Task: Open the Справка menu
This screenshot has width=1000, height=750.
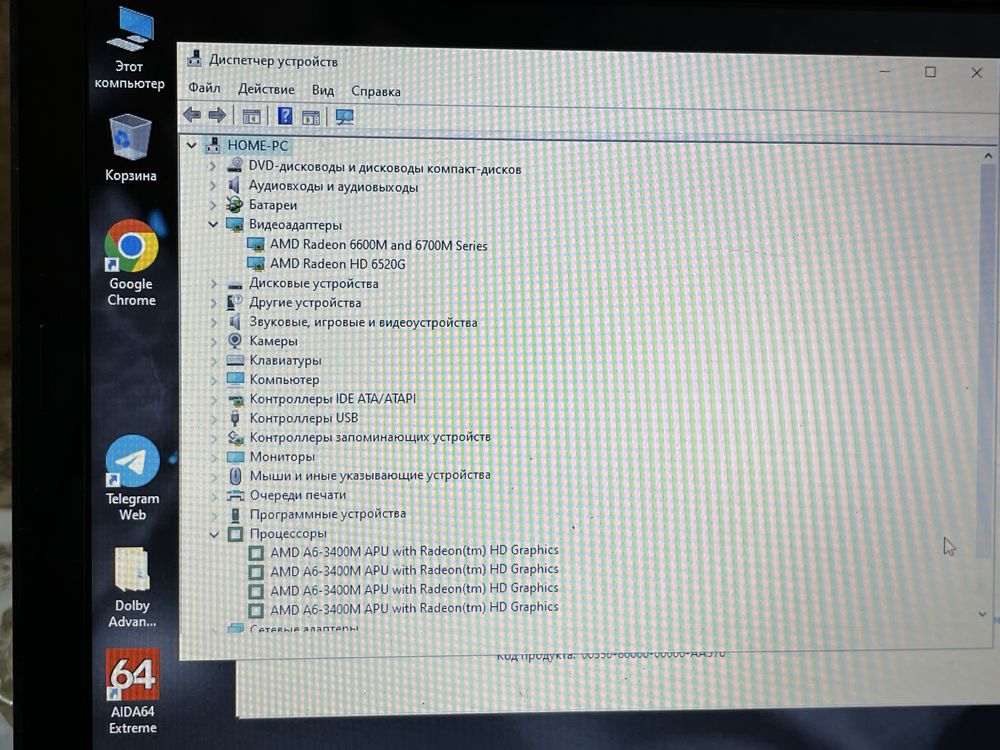Action: coord(376,92)
